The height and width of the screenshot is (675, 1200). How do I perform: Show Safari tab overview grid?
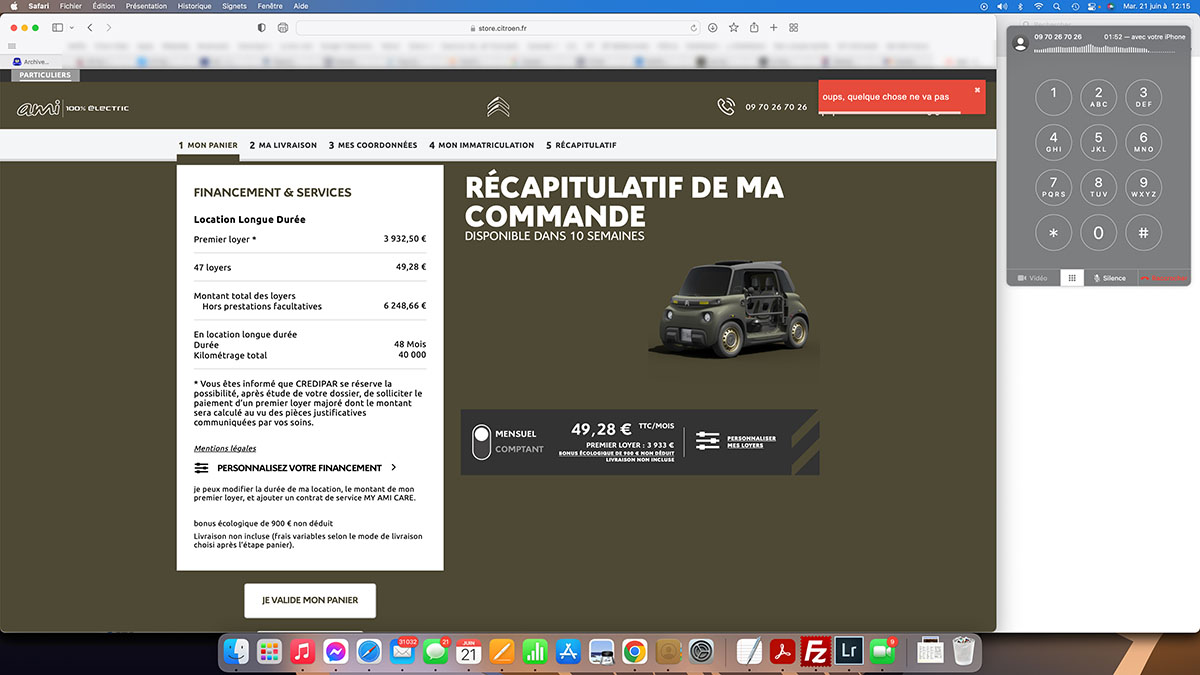(x=794, y=28)
